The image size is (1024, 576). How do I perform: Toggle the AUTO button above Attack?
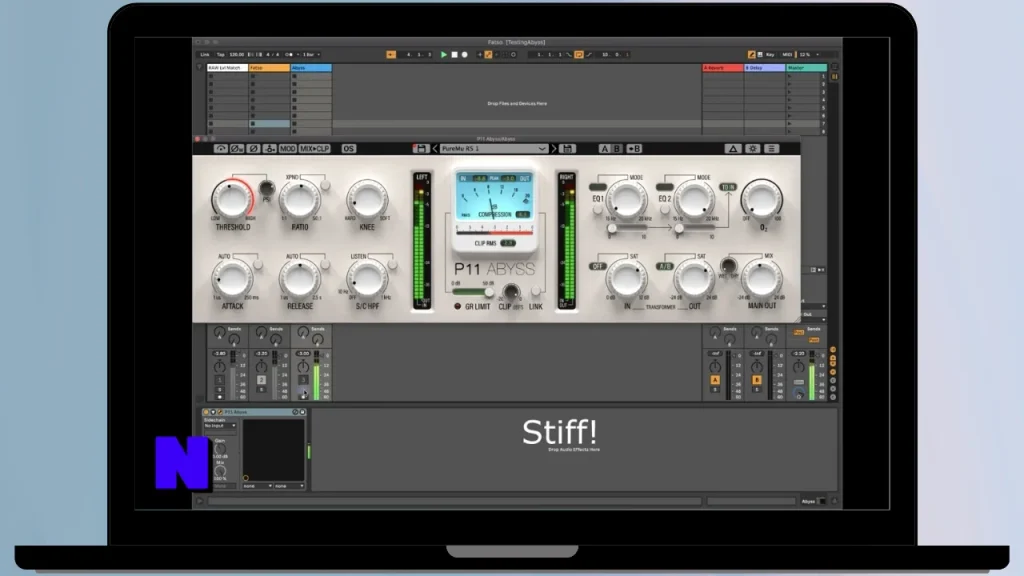point(258,264)
